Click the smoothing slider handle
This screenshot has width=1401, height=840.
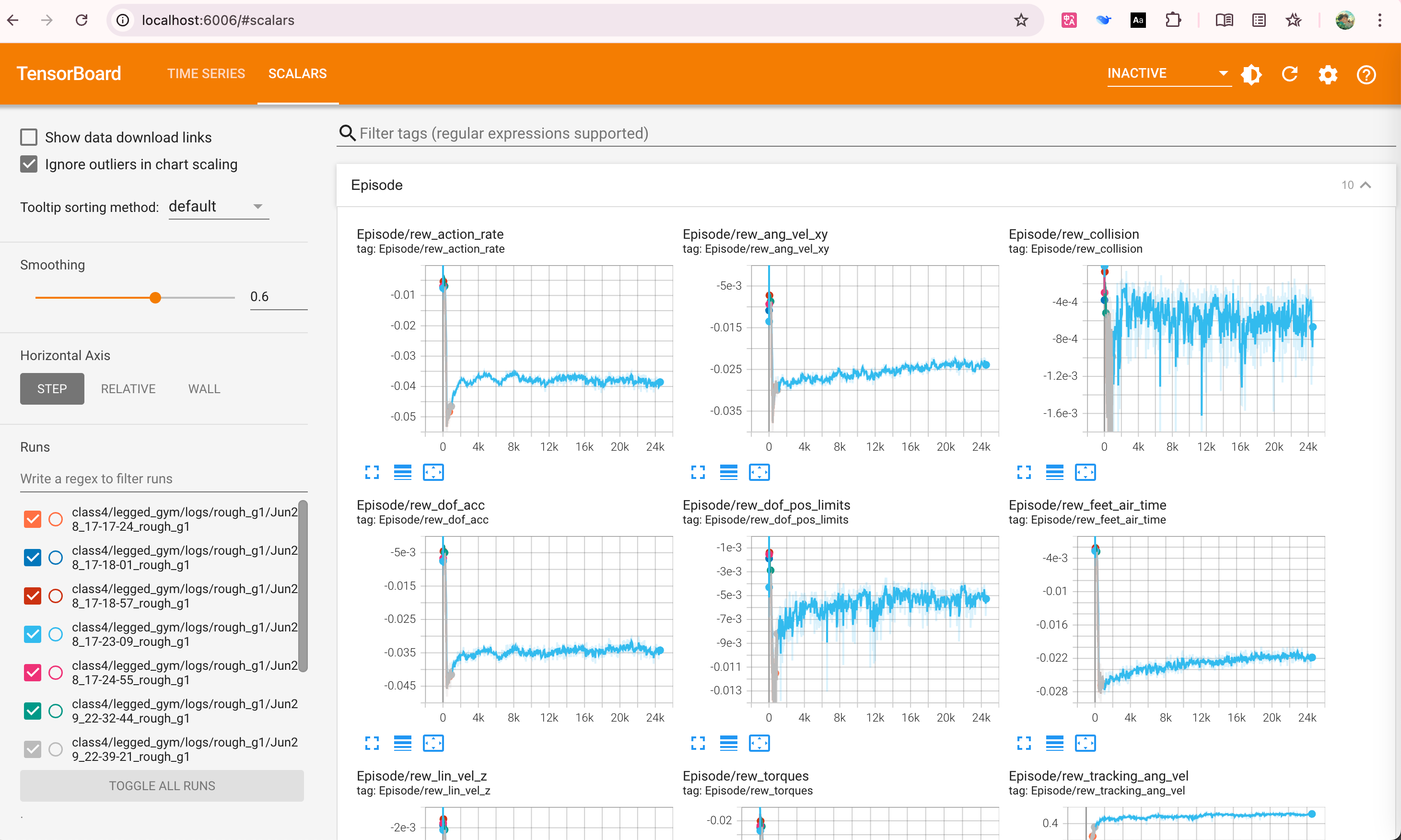point(155,297)
